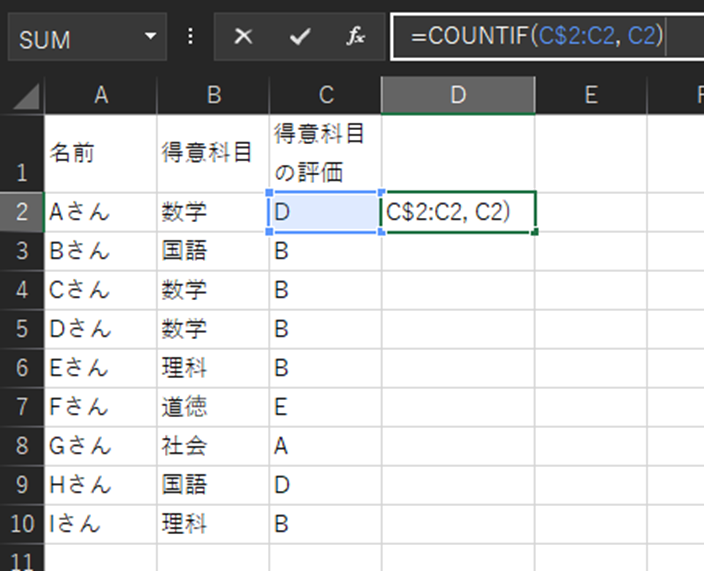704x571 pixels.
Task: Select row 10 header
Action: pos(22,523)
